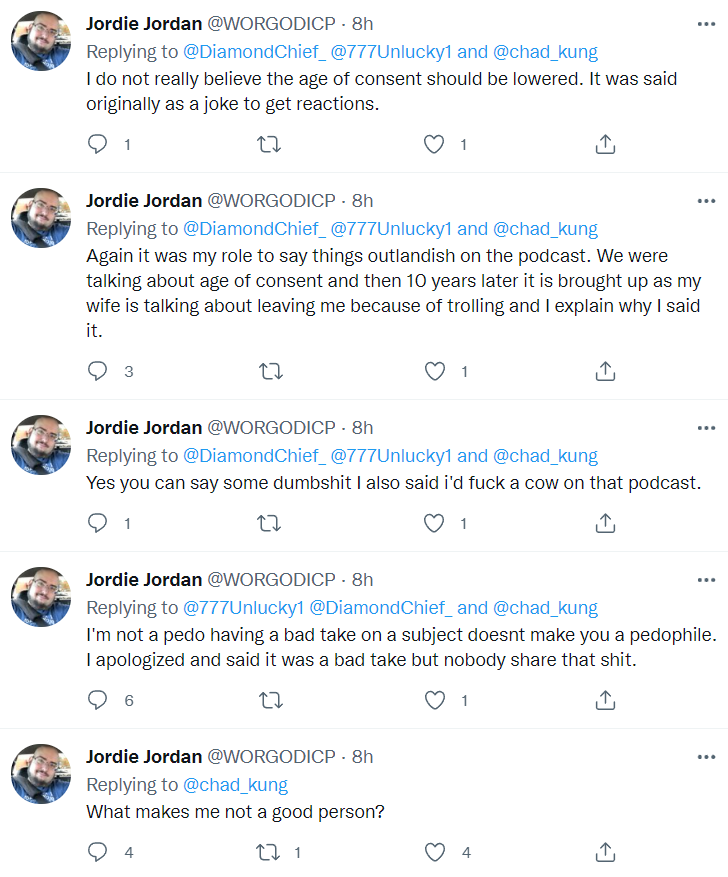Image resolution: width=728 pixels, height=877 pixels.
Task: Like the 'cow on that podcast' tweet
Action: tap(434, 524)
